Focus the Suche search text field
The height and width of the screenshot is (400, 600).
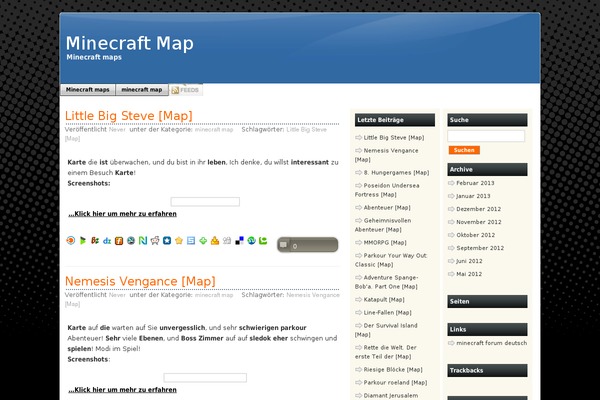(x=486, y=136)
